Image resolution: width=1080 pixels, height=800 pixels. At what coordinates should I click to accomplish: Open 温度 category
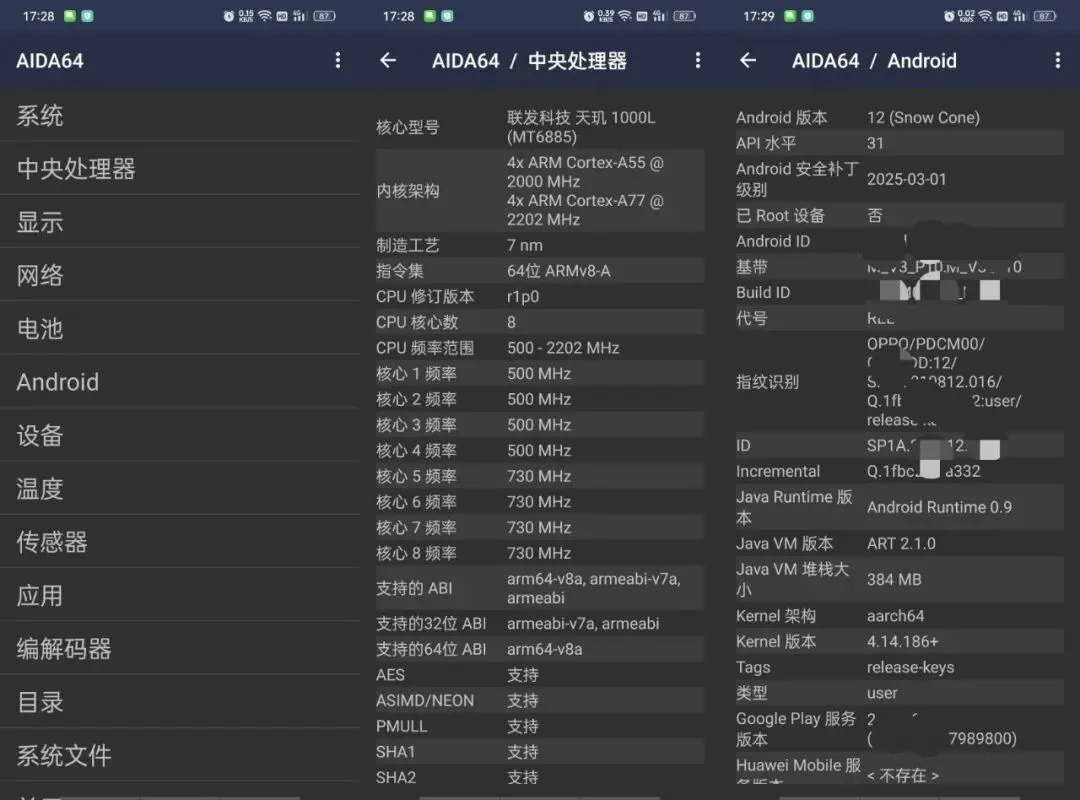point(180,489)
